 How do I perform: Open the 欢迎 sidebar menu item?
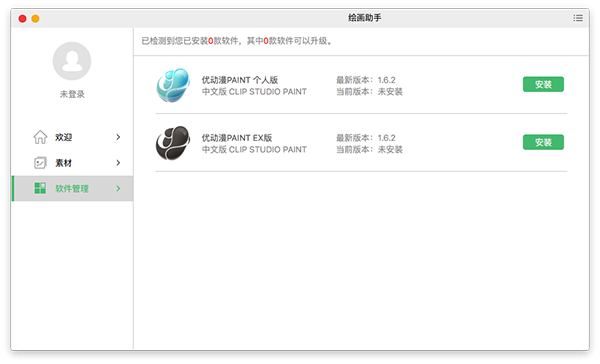(x=73, y=137)
